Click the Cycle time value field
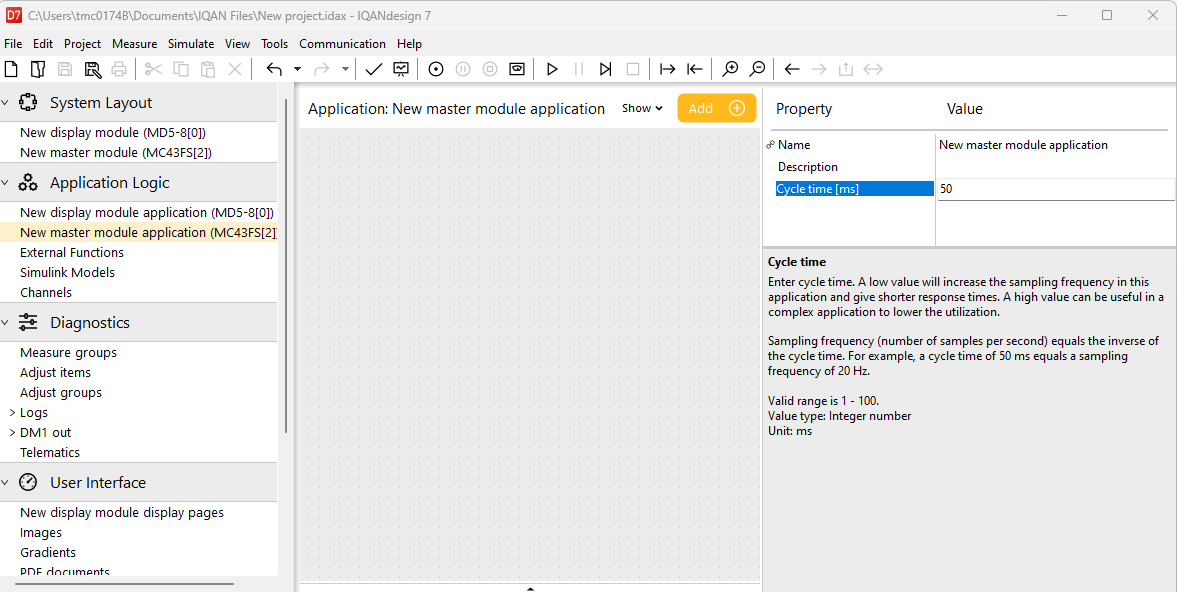1177x592 pixels. (1055, 189)
